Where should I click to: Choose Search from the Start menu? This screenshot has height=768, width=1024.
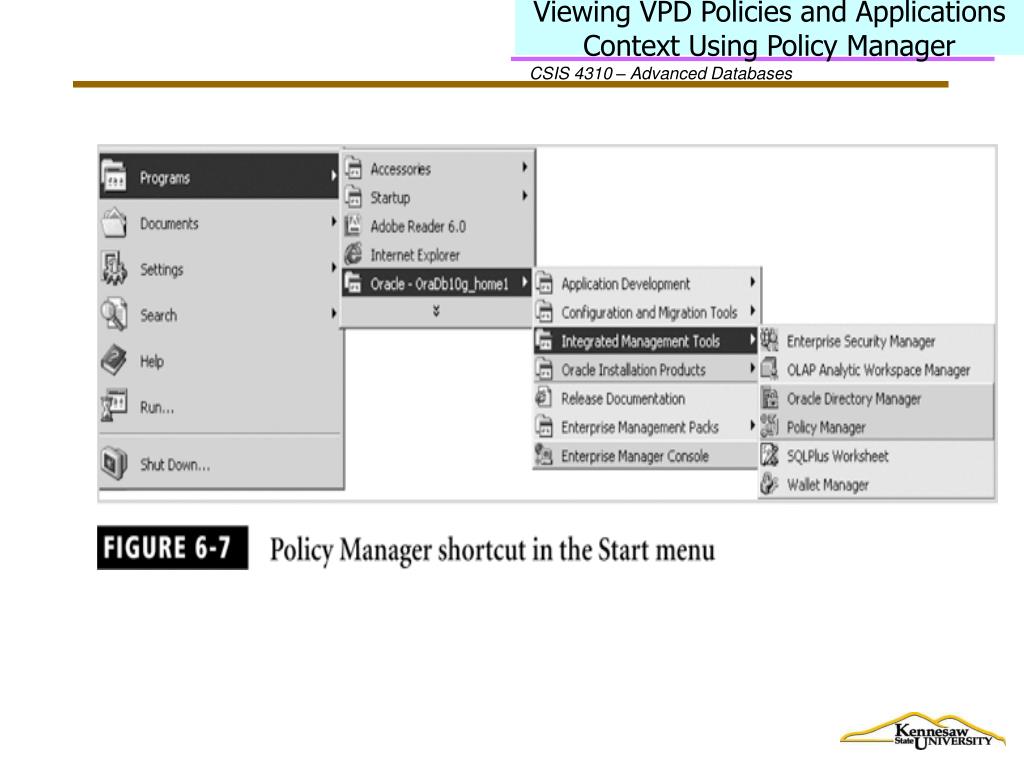click(x=219, y=315)
